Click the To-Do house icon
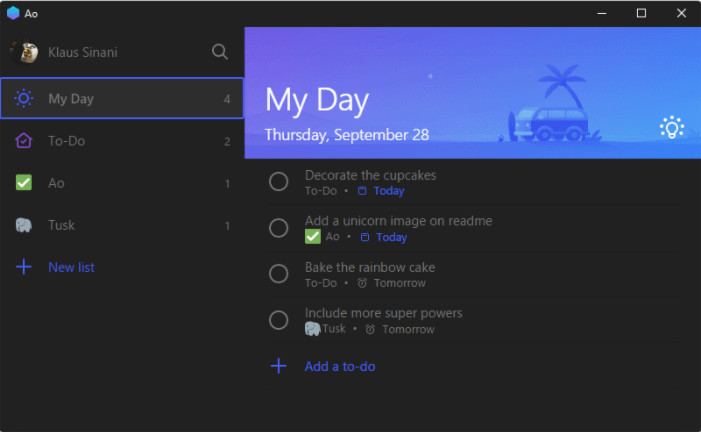 24,141
